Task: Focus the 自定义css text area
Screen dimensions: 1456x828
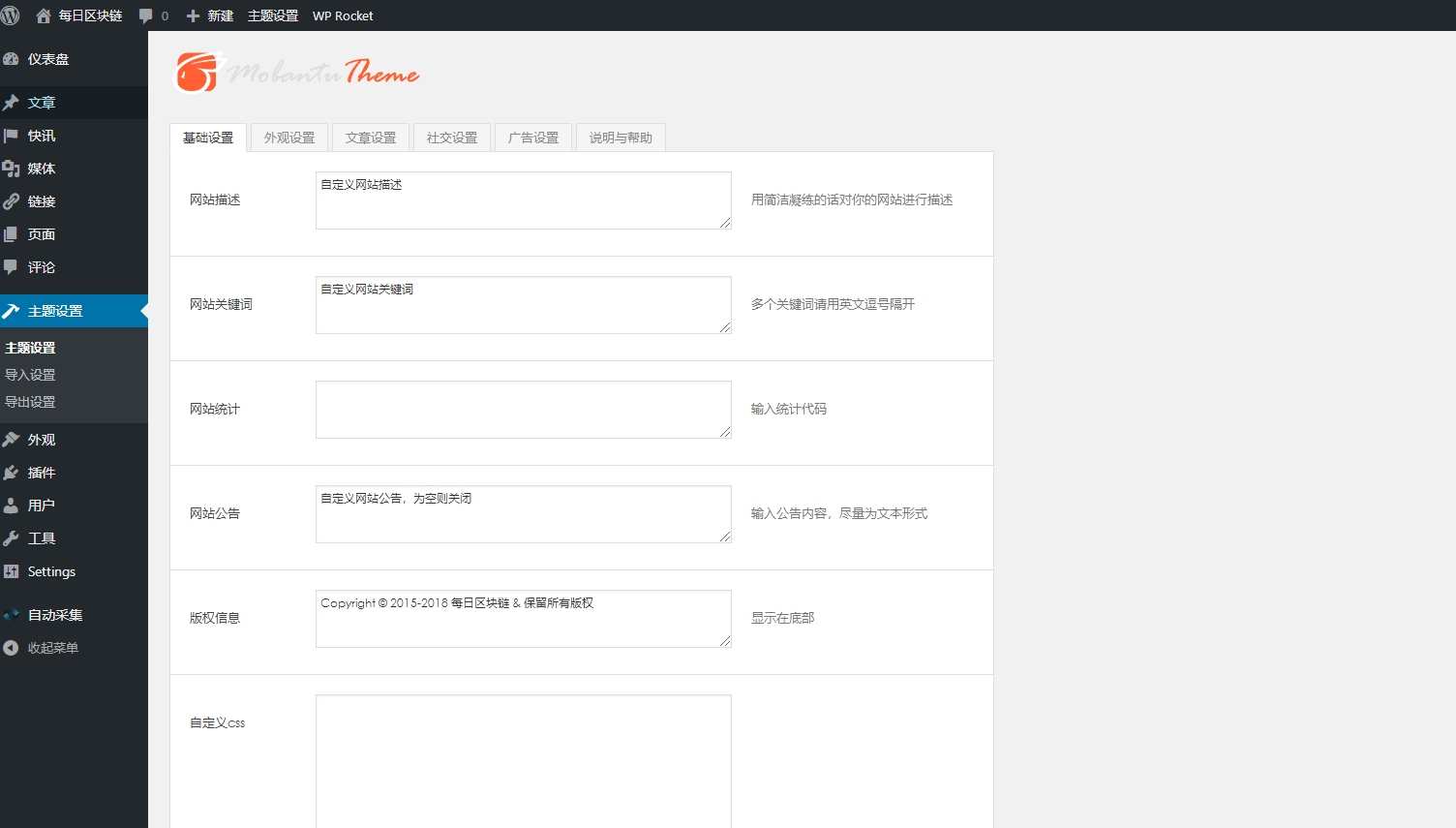Action: (x=524, y=761)
